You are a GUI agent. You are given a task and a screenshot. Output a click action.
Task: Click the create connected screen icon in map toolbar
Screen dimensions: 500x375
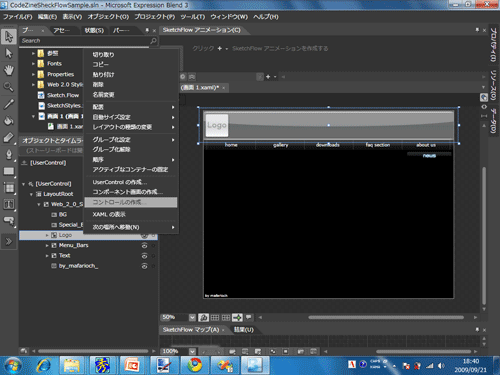point(232,351)
